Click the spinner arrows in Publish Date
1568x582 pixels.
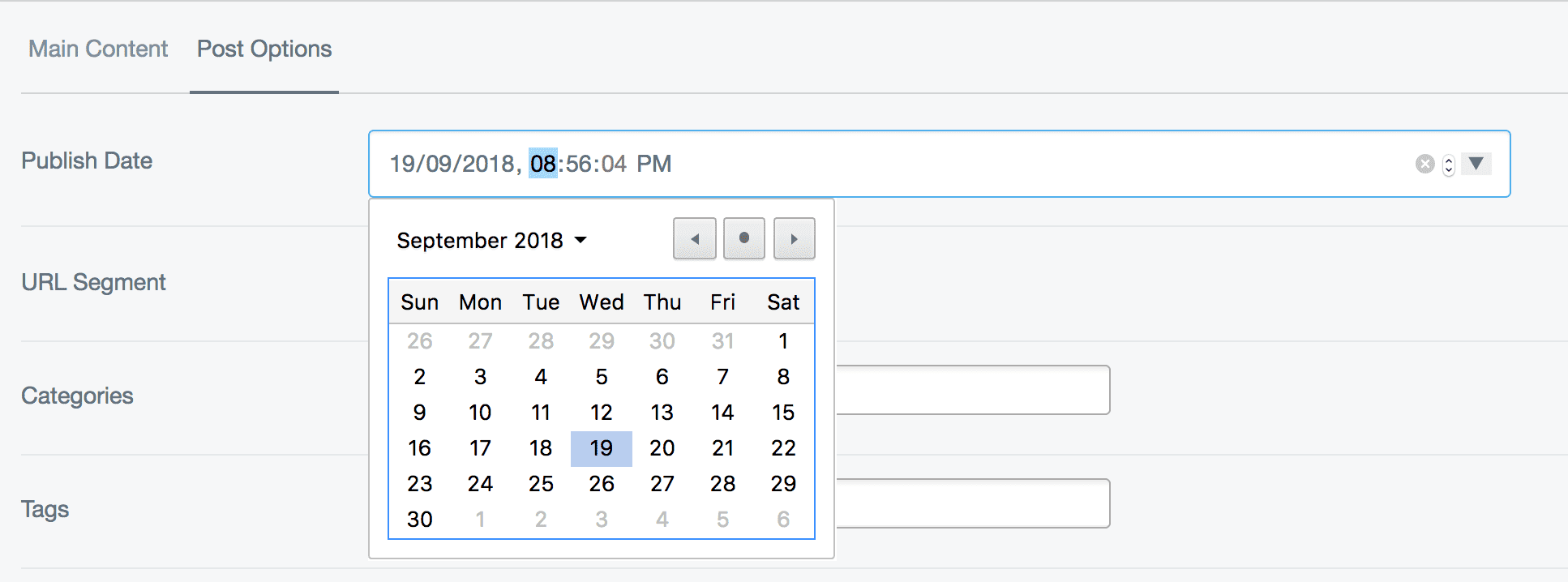click(x=1449, y=165)
